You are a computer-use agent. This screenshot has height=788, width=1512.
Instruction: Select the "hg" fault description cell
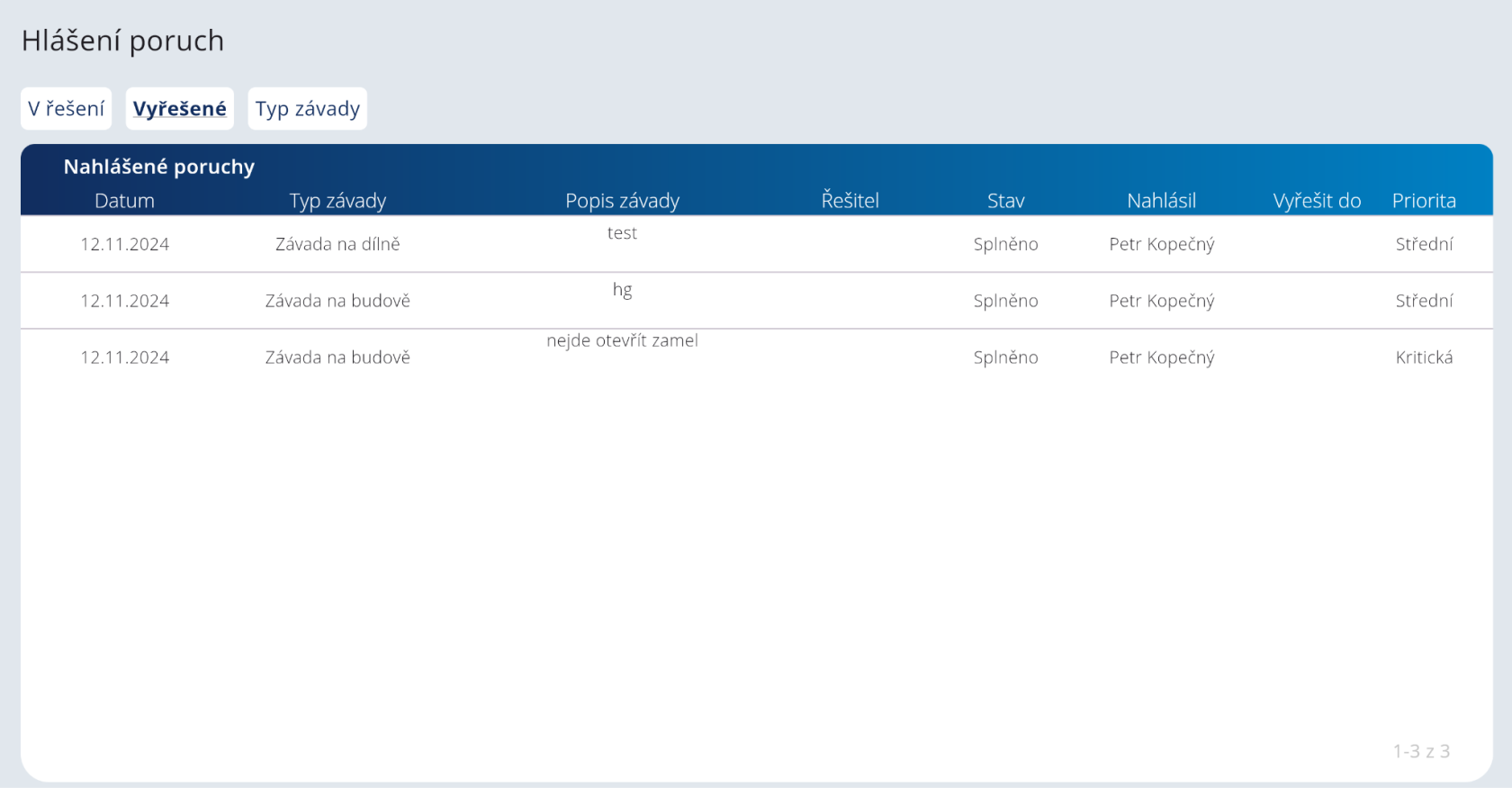622,290
